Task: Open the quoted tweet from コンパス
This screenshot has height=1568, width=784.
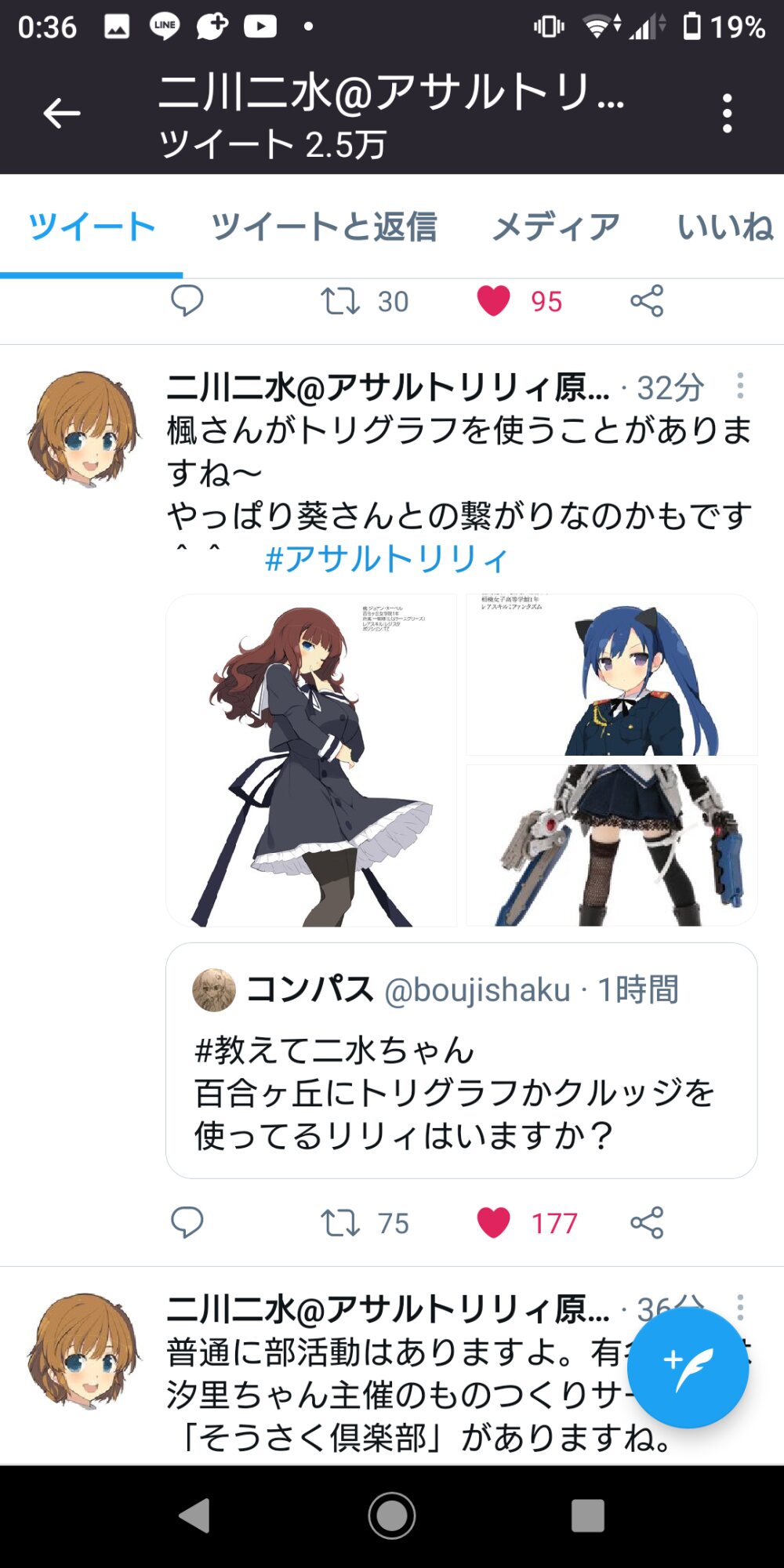Action: [x=461, y=1060]
